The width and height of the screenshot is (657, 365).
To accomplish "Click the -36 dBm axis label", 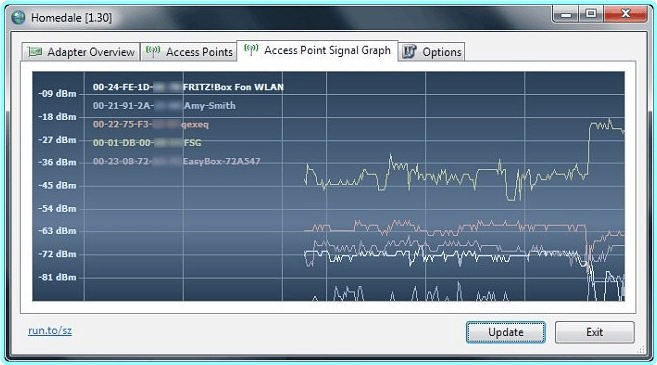I will [57, 162].
